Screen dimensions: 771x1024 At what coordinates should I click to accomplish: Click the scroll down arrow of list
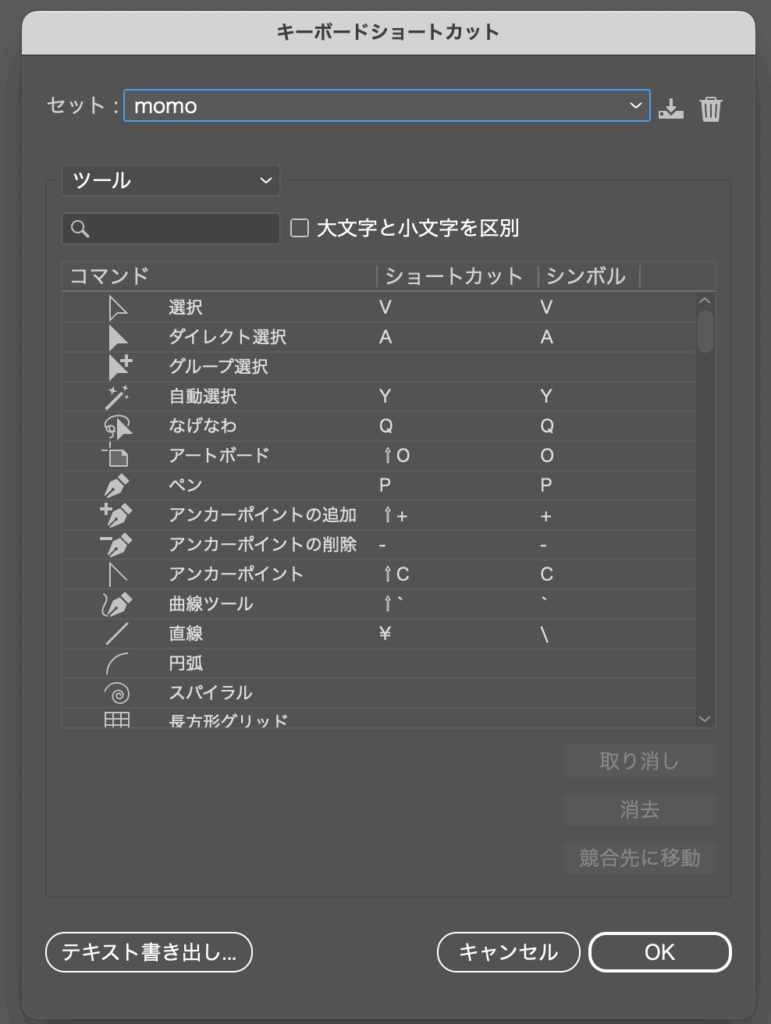pyautogui.click(x=704, y=718)
